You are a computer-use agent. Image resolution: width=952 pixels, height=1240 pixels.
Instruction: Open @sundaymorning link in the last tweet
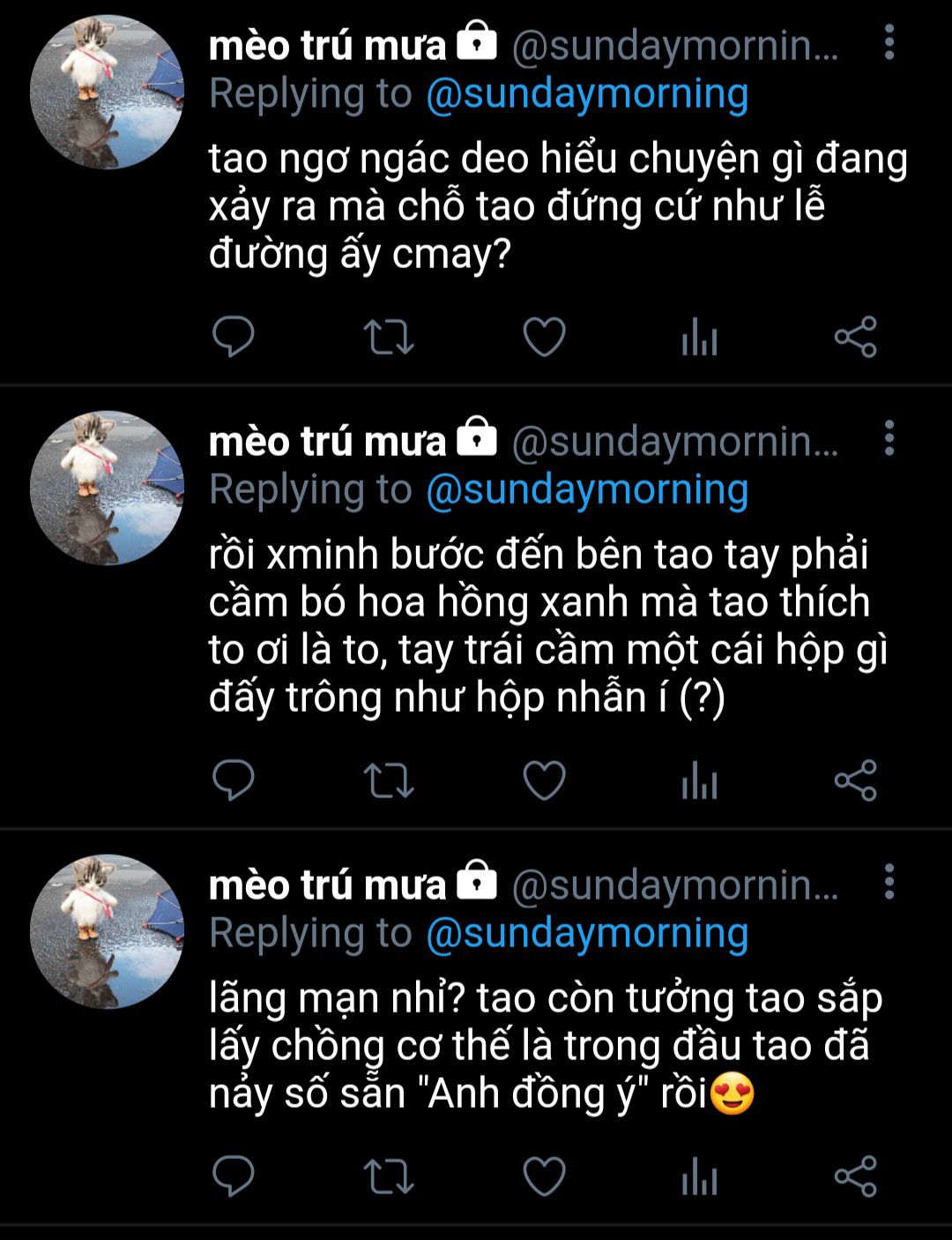pos(587,933)
